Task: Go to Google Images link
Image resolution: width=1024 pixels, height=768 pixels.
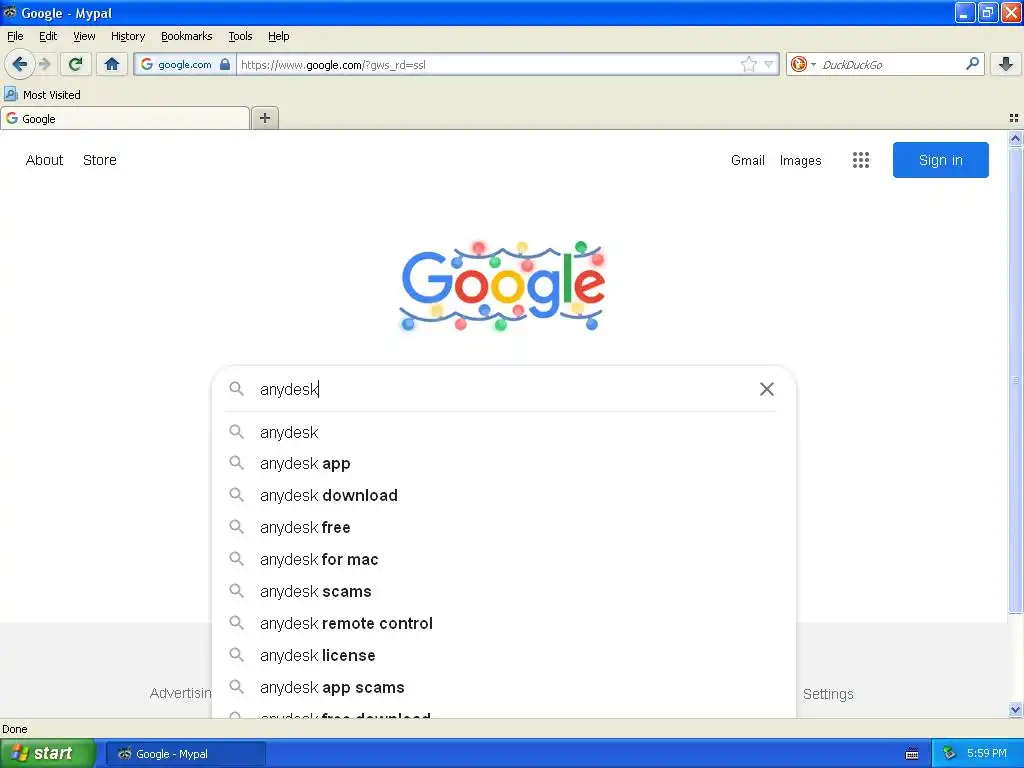Action: [801, 160]
